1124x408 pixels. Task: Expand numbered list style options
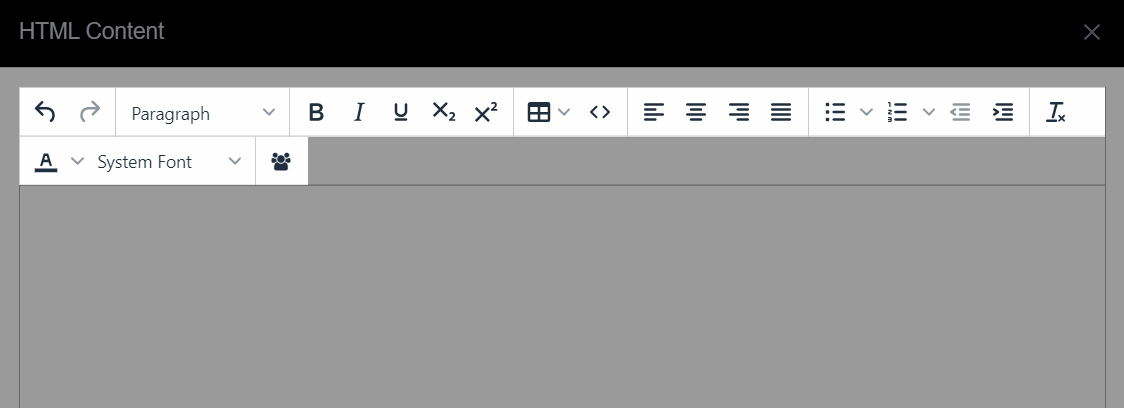928,113
